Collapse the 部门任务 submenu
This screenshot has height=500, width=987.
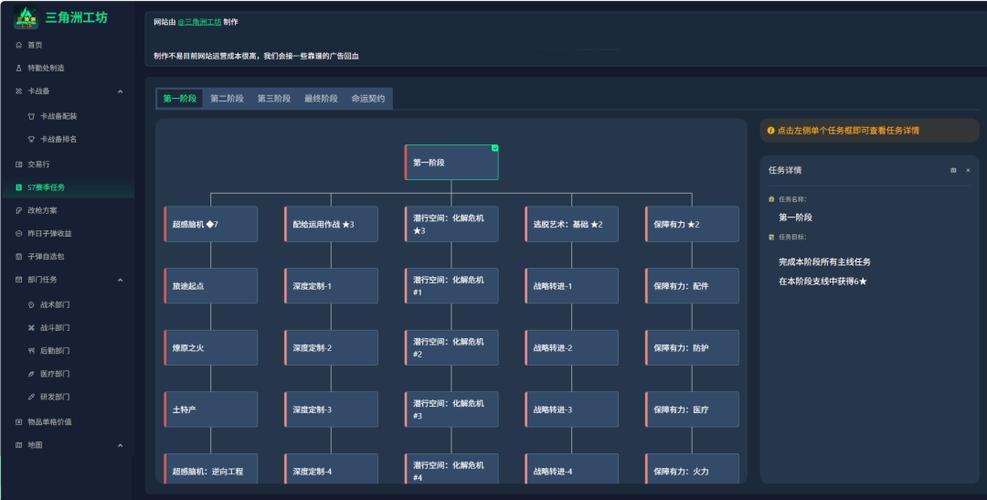tap(120, 280)
